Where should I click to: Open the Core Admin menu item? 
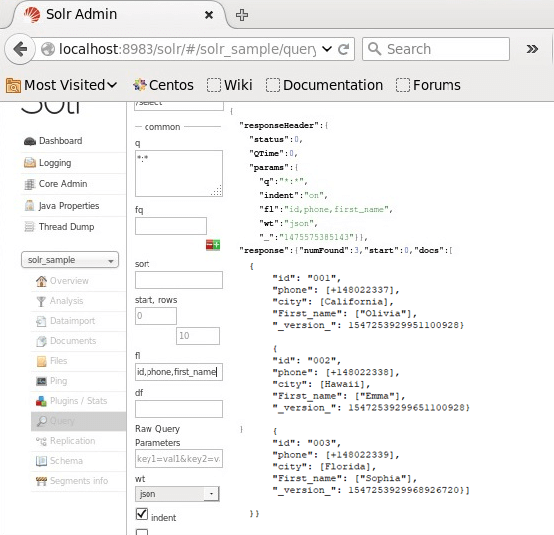click(x=63, y=184)
